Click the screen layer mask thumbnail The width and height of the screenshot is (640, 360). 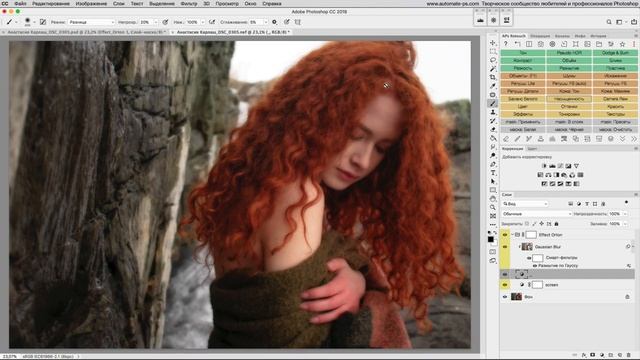point(538,284)
